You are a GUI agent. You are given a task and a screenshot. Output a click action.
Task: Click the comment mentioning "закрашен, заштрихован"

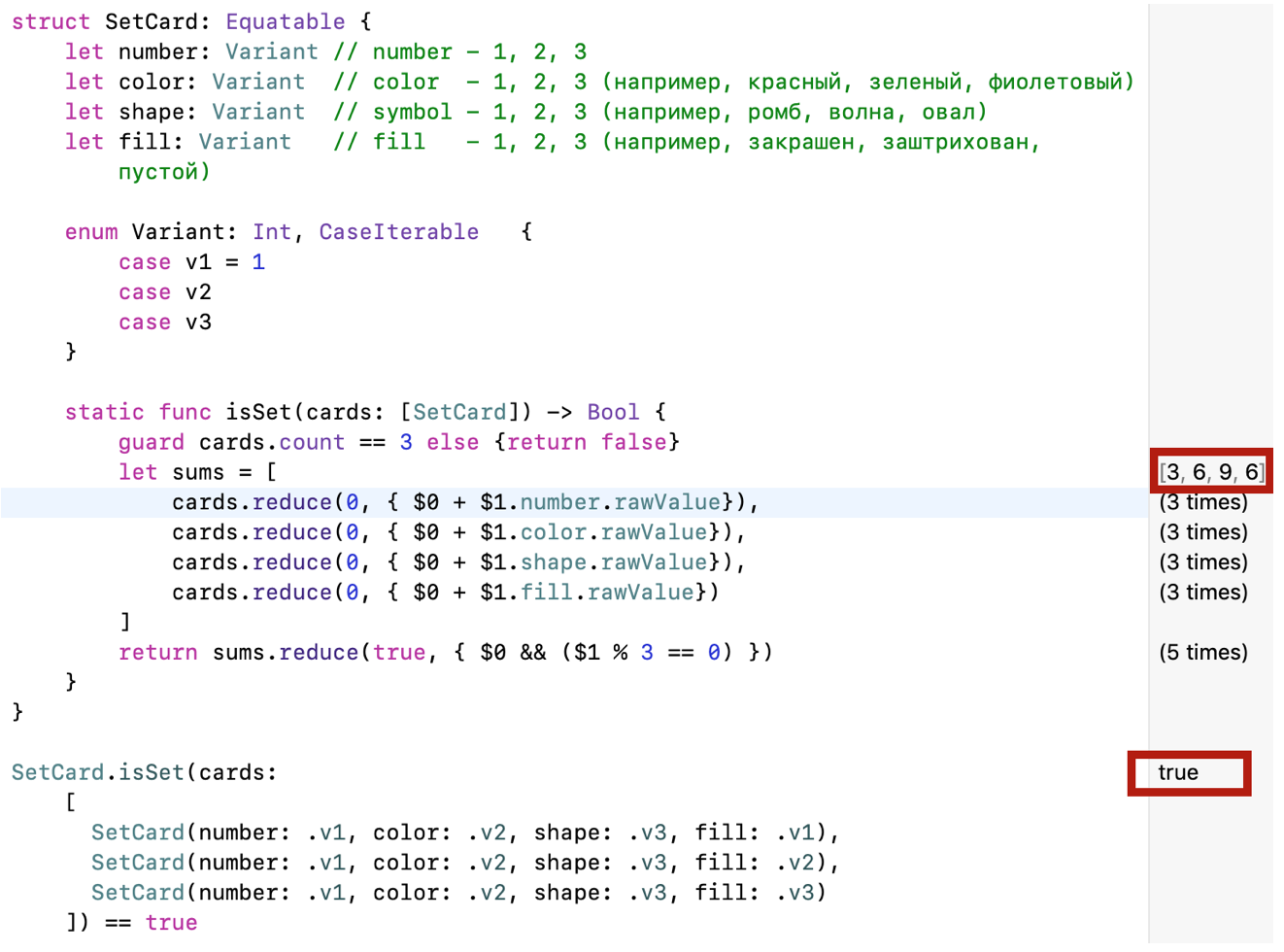click(x=688, y=142)
